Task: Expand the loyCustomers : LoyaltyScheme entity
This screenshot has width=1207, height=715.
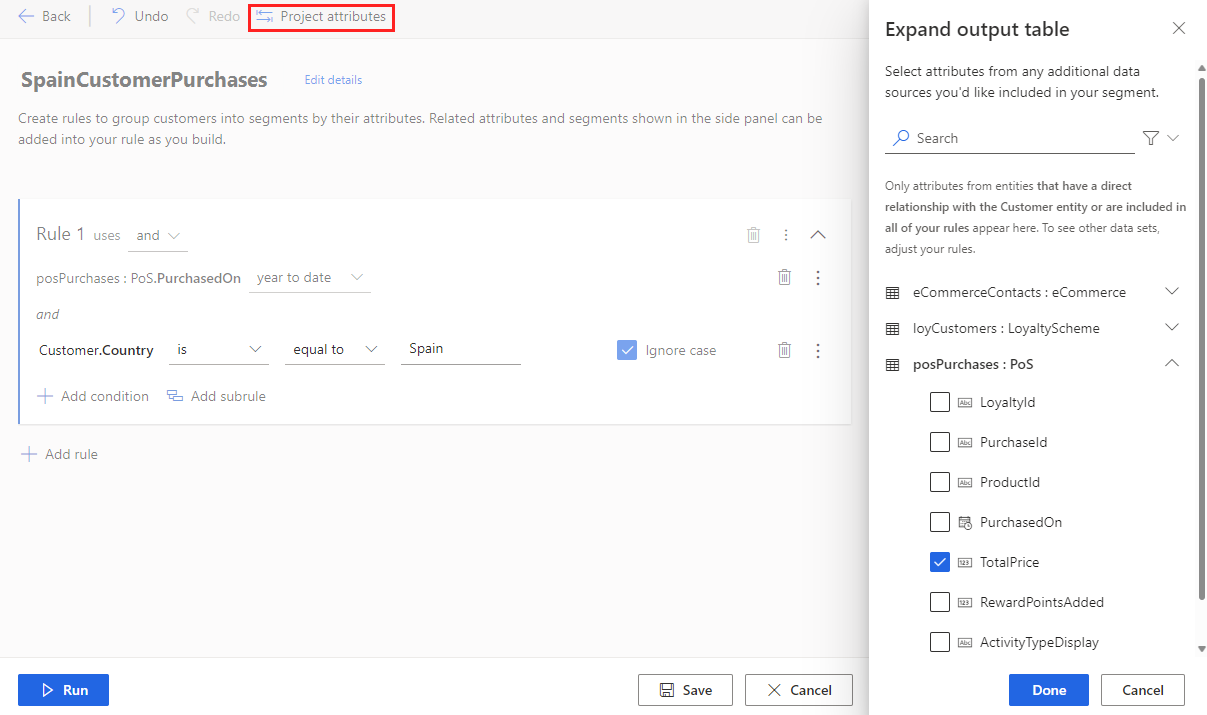Action: (x=1171, y=327)
